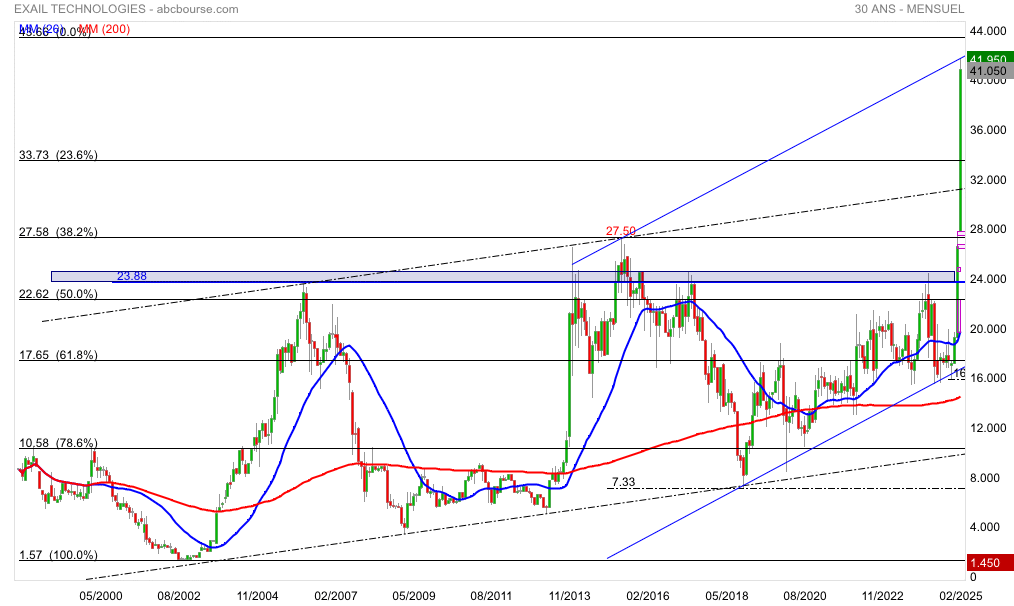The height and width of the screenshot is (606, 1014).
Task: Click the 10.58 (78.6%) Fibonacci label
Action: click(58, 443)
